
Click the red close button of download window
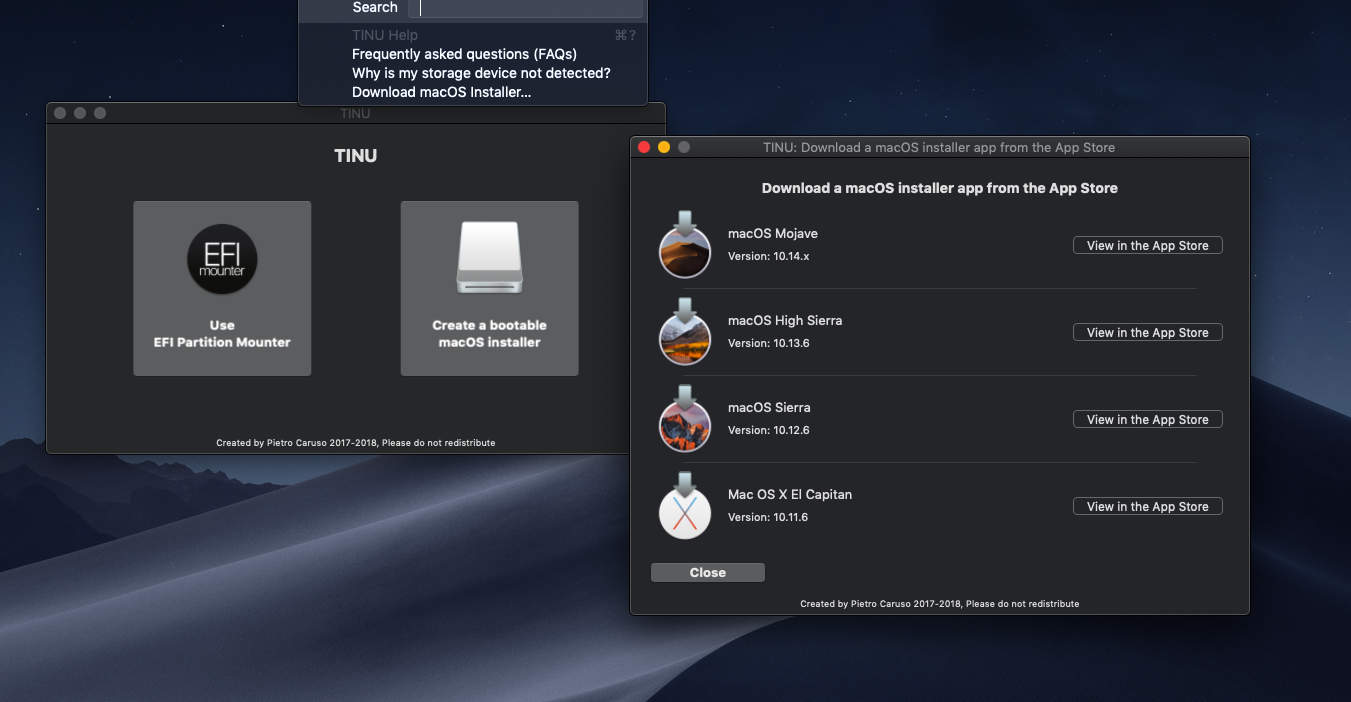coord(644,147)
